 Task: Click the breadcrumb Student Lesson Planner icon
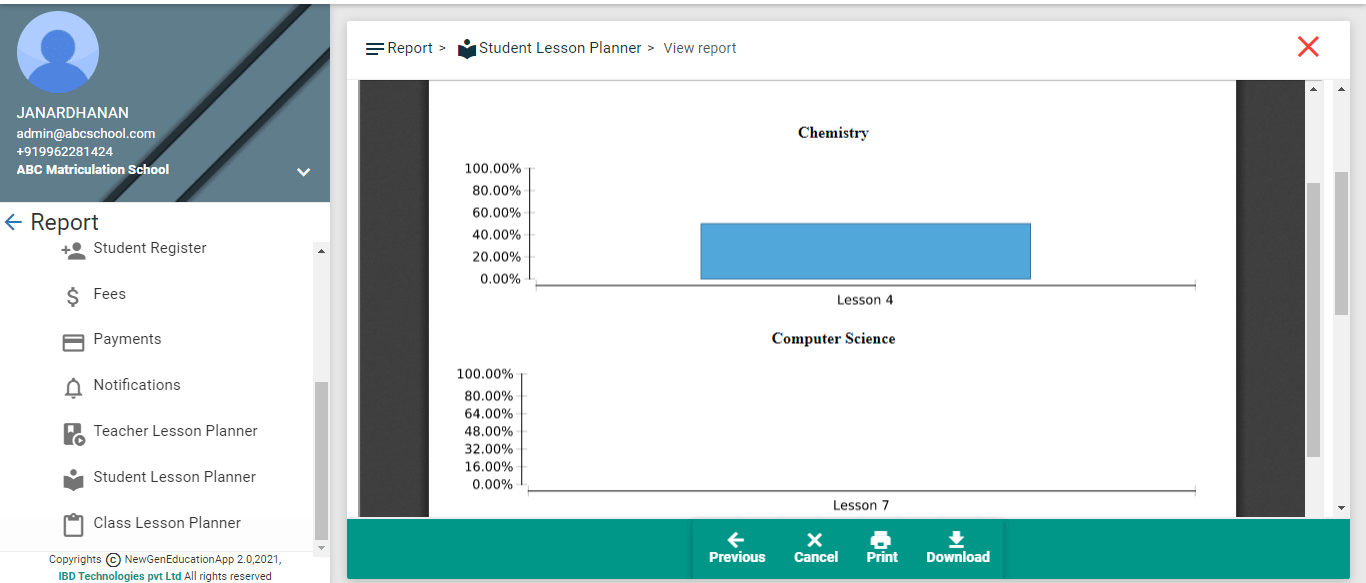(467, 49)
